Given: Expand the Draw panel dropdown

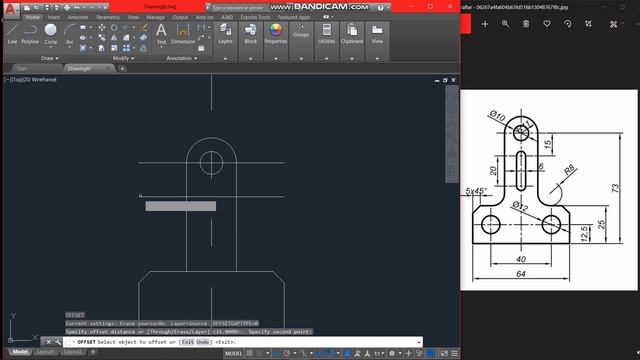Looking at the screenshot, I should click(x=50, y=58).
